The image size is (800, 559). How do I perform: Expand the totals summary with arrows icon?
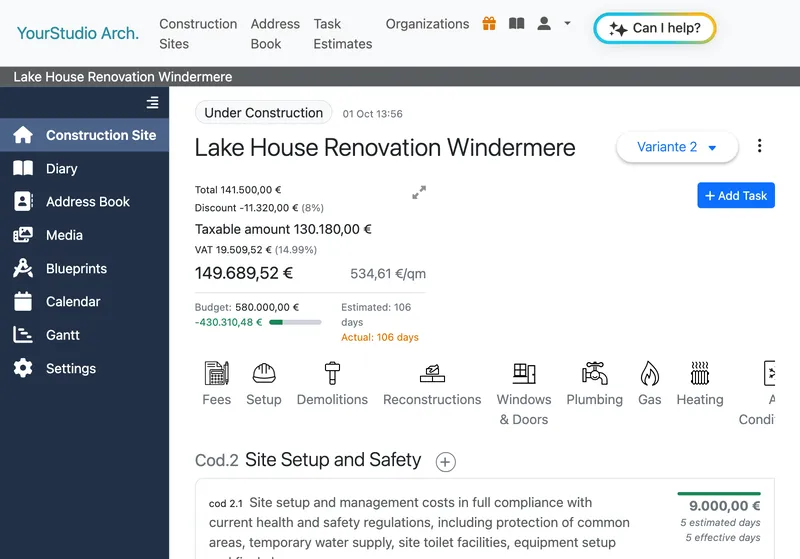click(419, 192)
